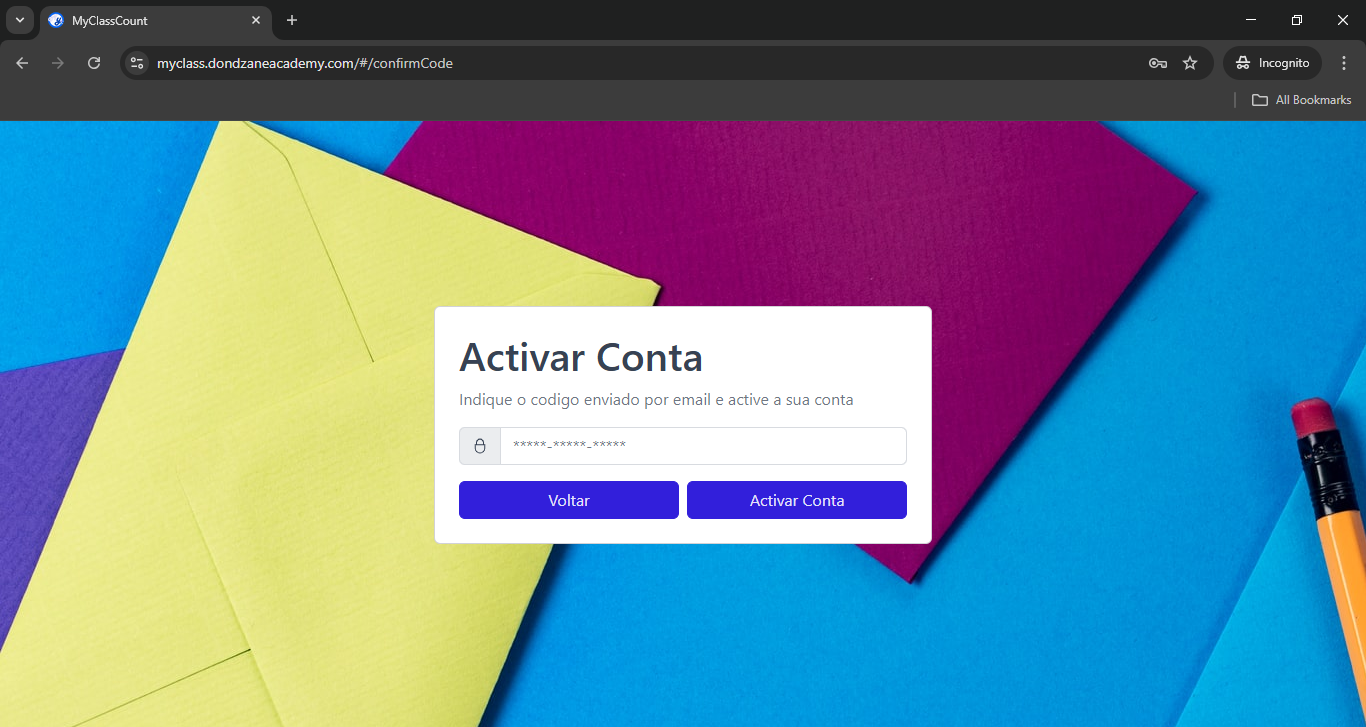Screen dimensions: 1366x727
Task: Select the MyClassCount browser tab
Action: [150, 21]
